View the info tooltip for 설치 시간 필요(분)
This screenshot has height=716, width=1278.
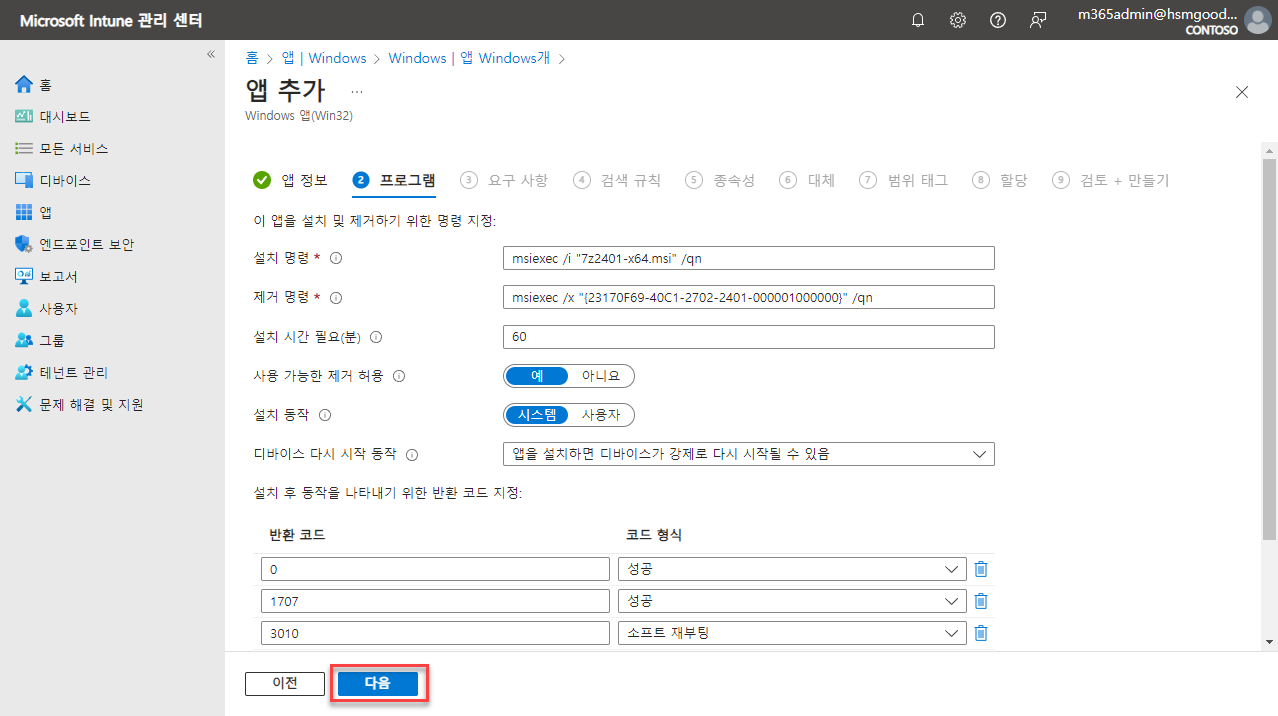375,337
